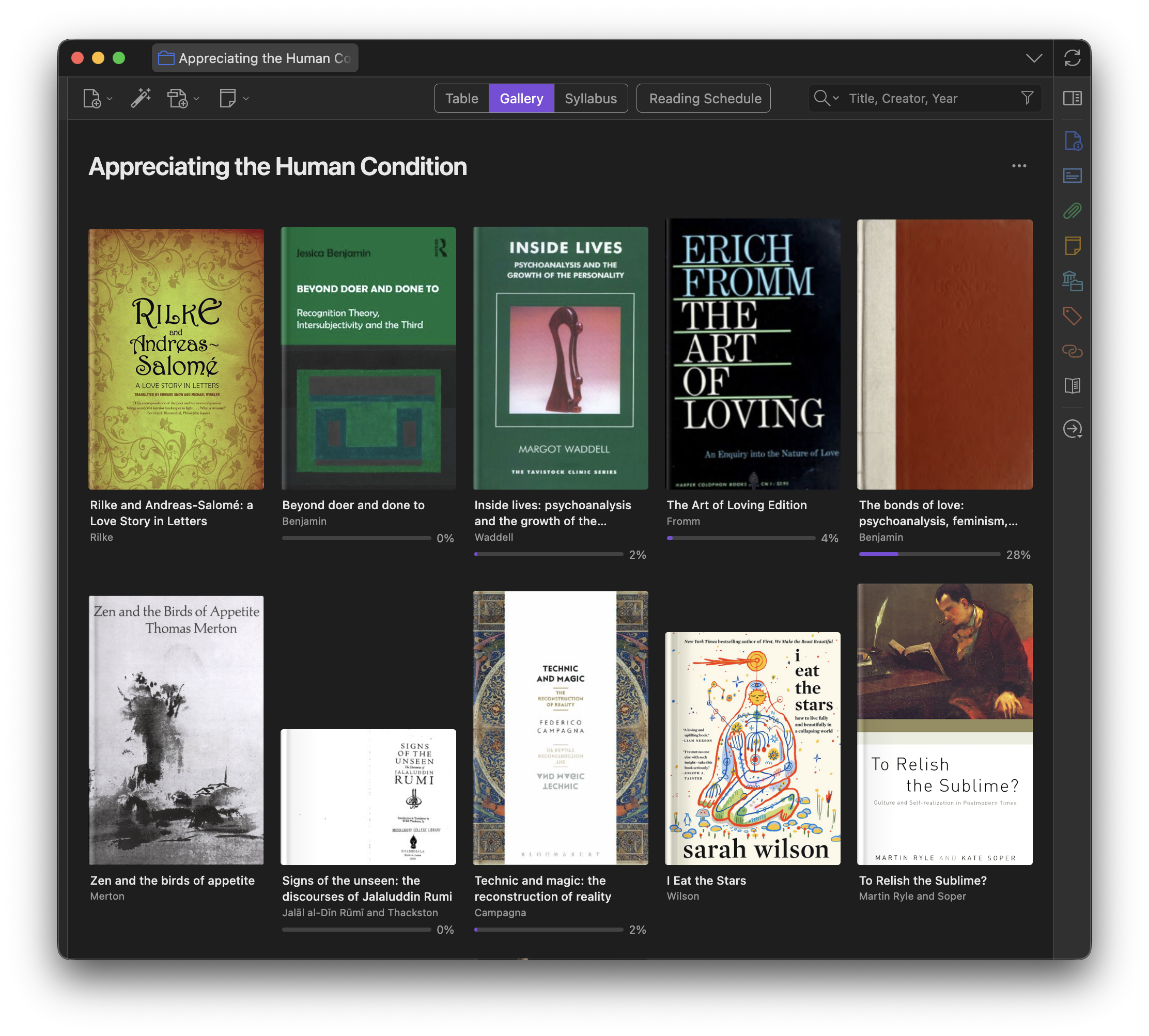Open the To Relish the Sublime? cover
Viewport: 1149px width, 1036px height.
pos(944,724)
